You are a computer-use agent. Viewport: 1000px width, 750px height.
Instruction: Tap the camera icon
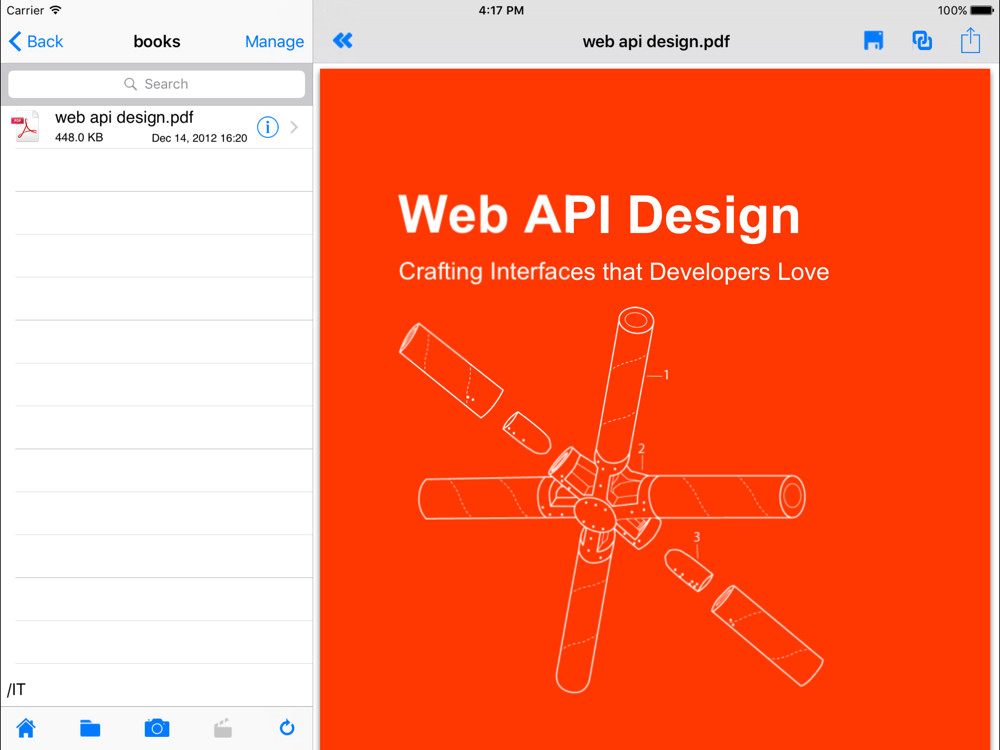click(x=157, y=728)
